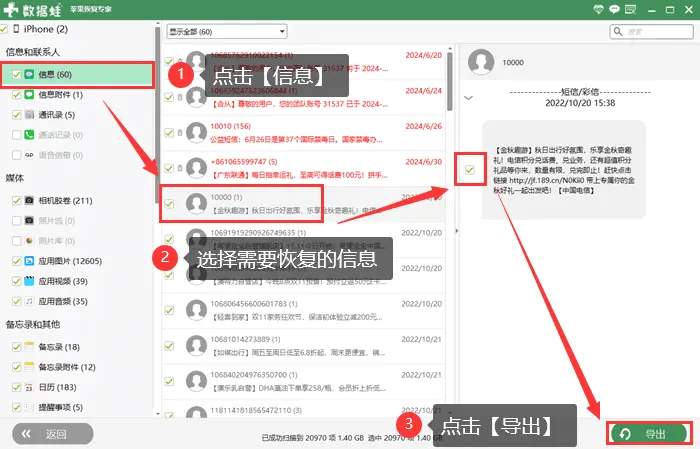Click the green 导出 export button

(x=649, y=433)
